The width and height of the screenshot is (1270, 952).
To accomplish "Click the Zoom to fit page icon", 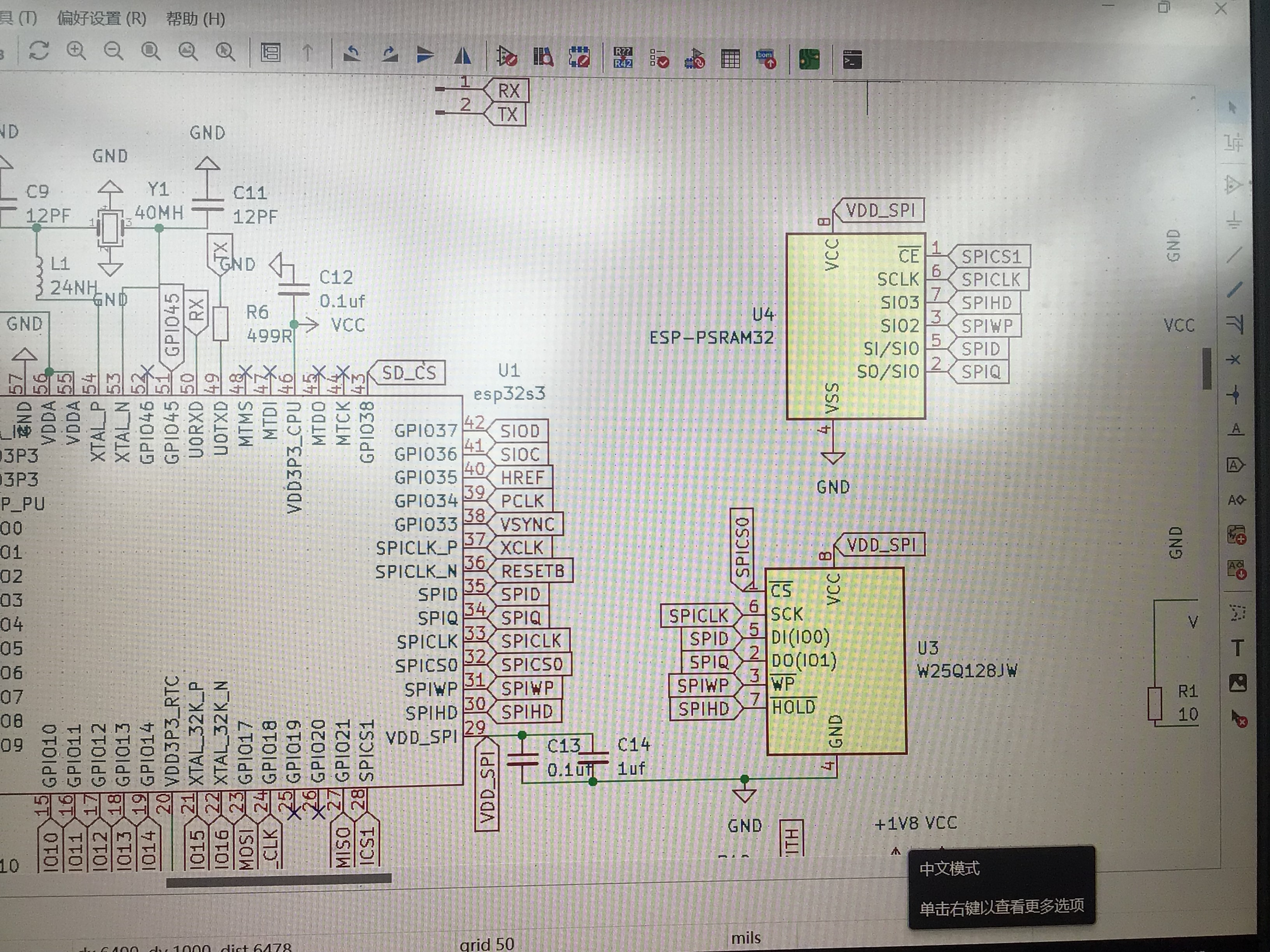I will coord(151,52).
